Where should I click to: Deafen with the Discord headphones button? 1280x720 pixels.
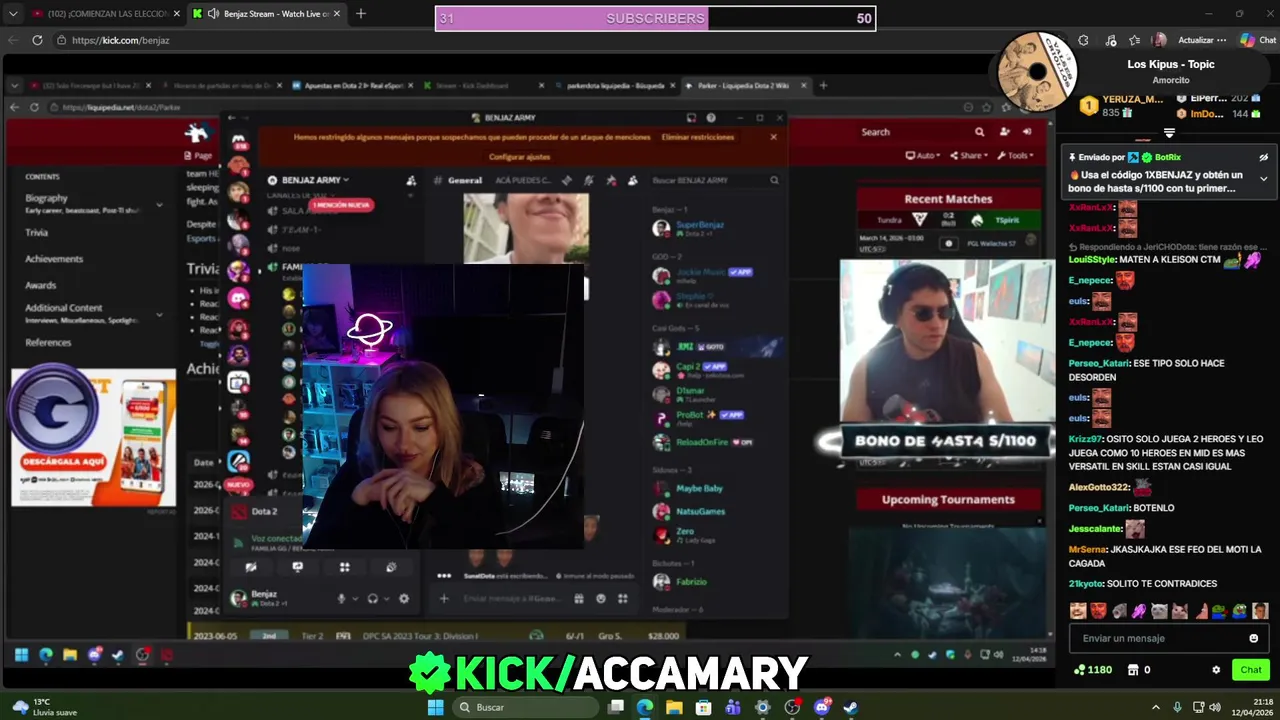[372, 598]
